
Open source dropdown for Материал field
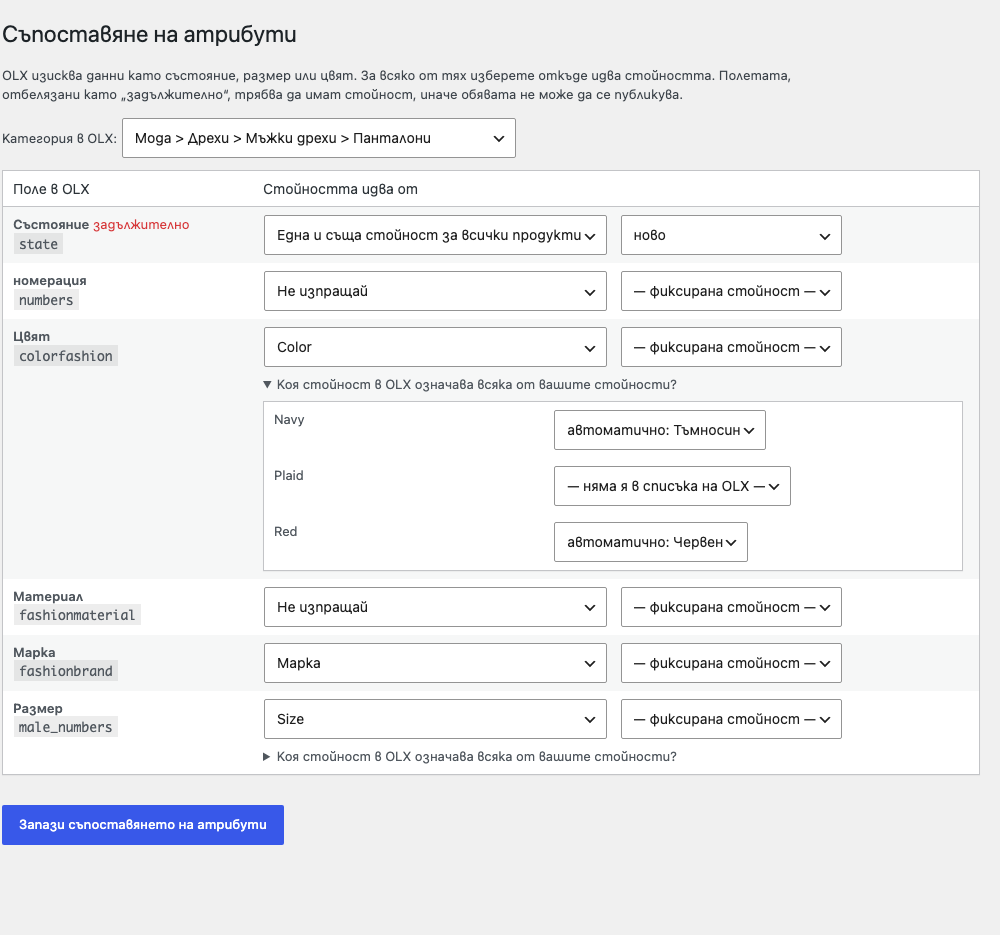[x=435, y=607]
